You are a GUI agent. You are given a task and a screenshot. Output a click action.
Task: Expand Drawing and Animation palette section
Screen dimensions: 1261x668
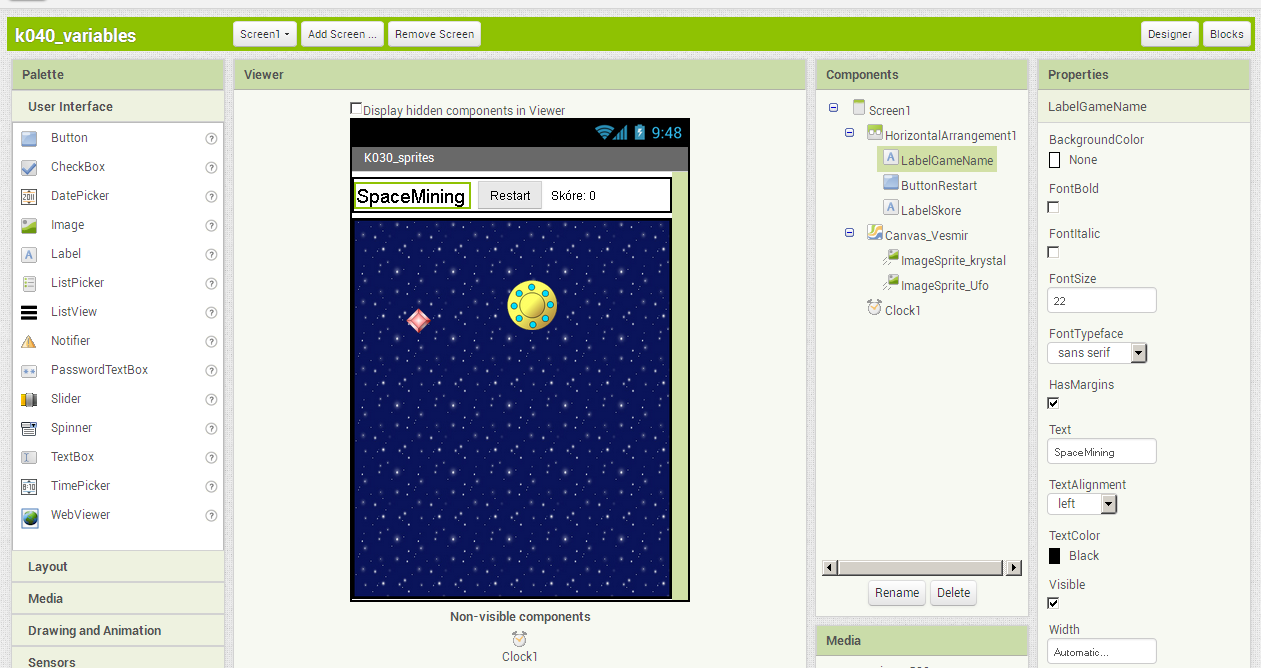pos(118,630)
